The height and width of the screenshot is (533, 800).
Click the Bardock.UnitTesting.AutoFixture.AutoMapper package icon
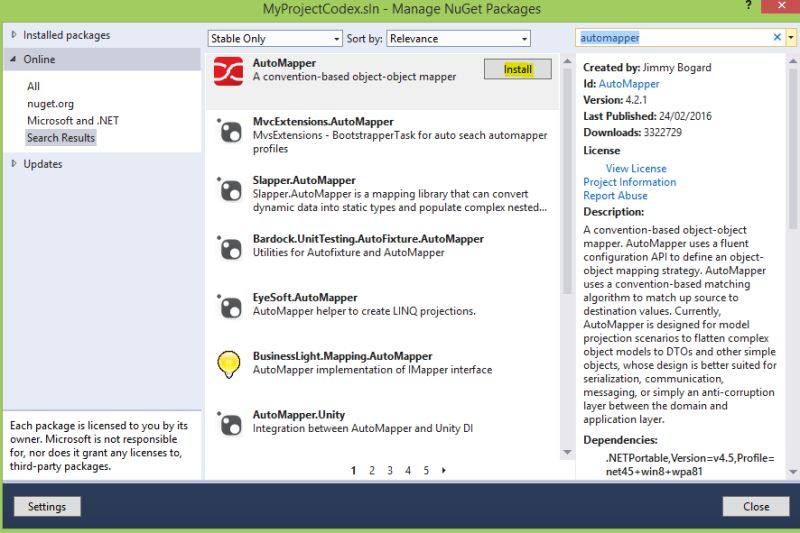230,248
